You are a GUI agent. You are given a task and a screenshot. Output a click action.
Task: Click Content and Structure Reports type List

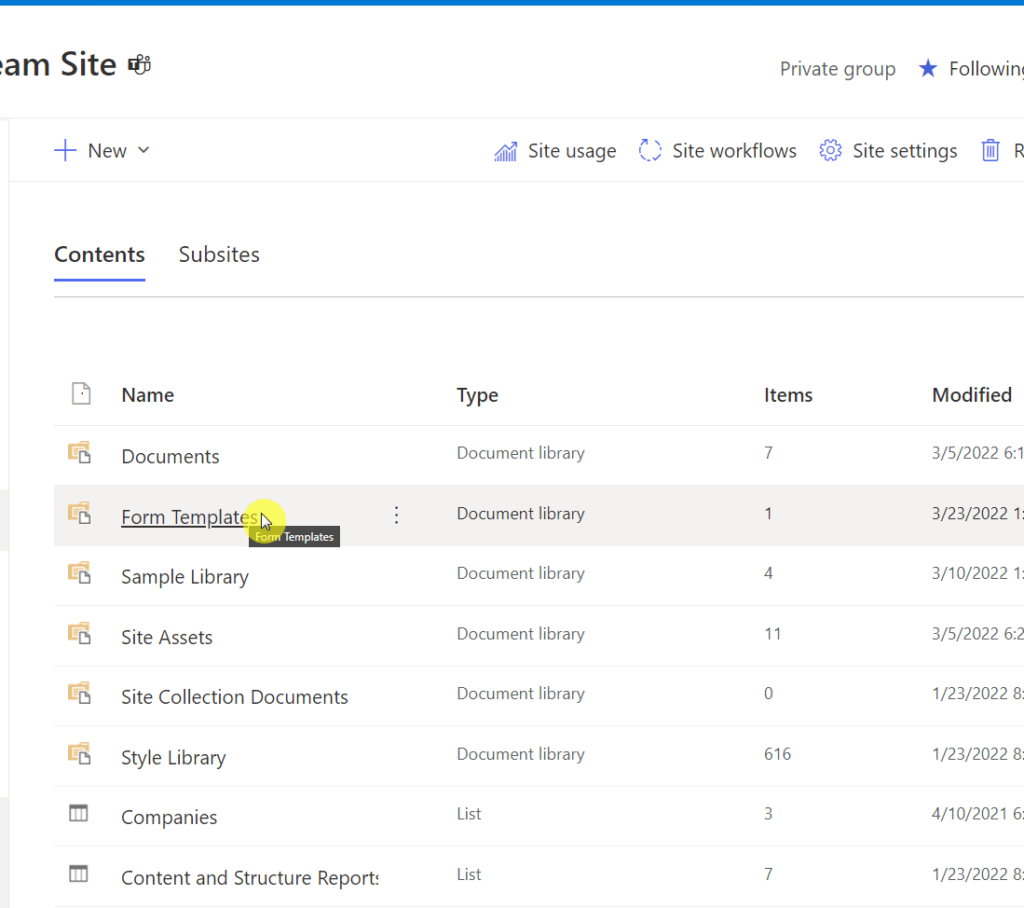pyautogui.click(x=469, y=874)
